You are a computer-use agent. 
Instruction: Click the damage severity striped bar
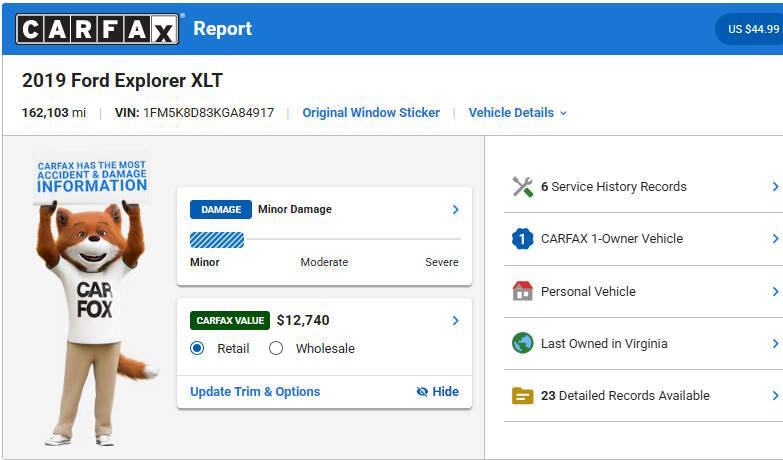217,240
